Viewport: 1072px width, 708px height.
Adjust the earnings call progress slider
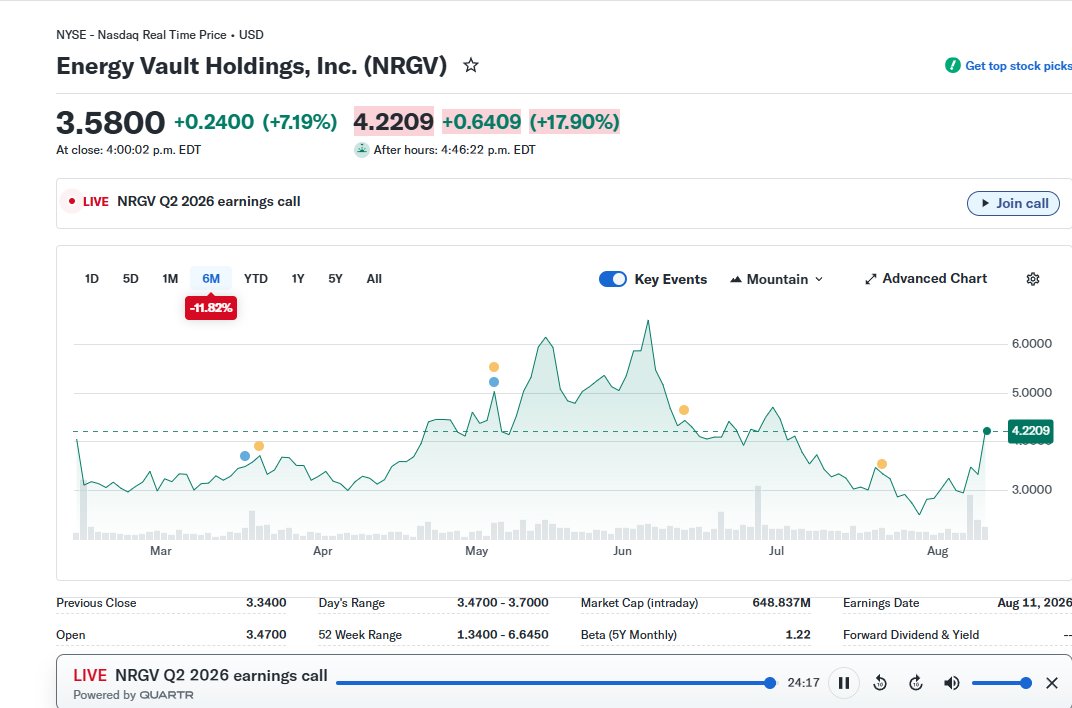pyautogui.click(x=556, y=683)
